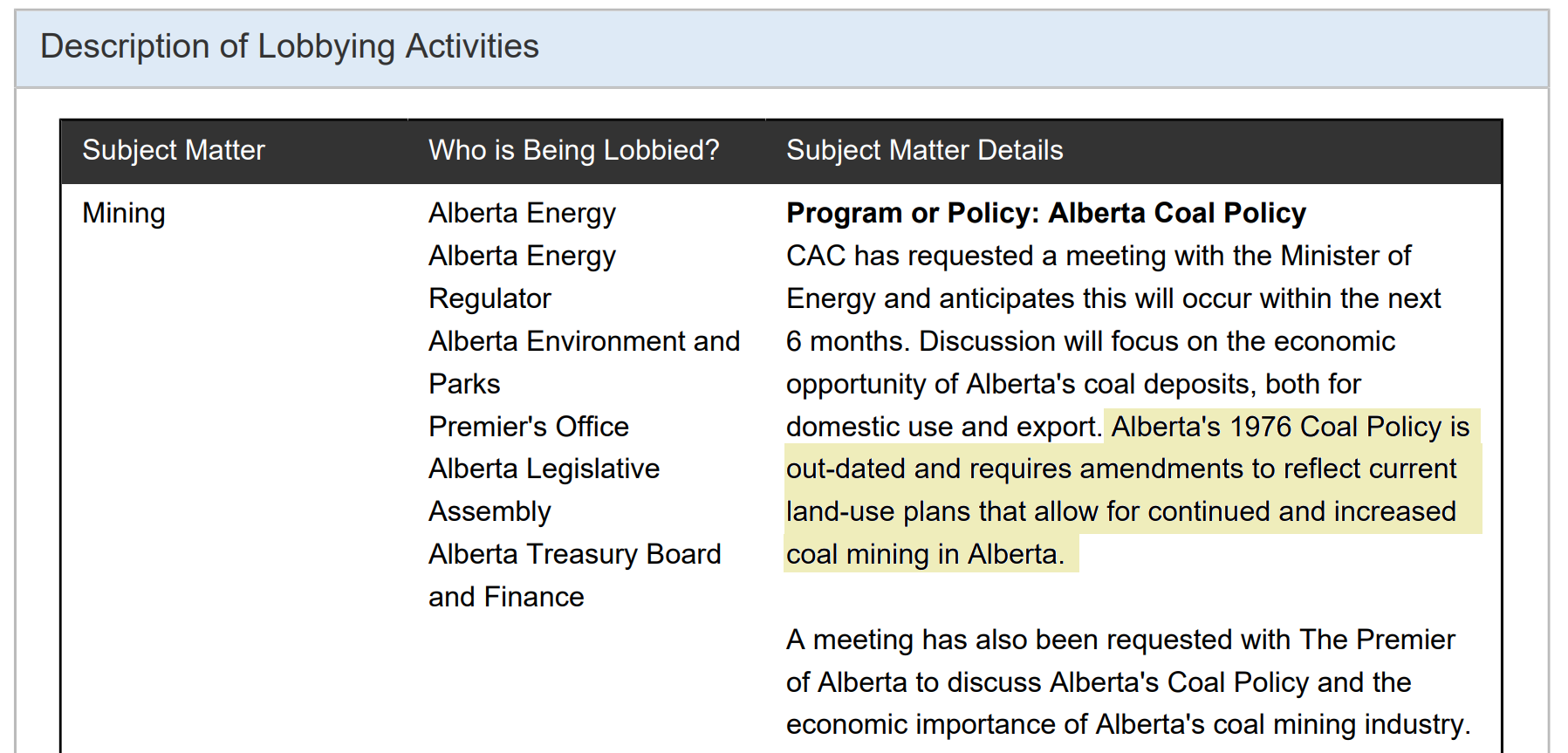Select Alberta Environment and Parks entry
This screenshot has height=753, width=1568.
click(x=584, y=362)
